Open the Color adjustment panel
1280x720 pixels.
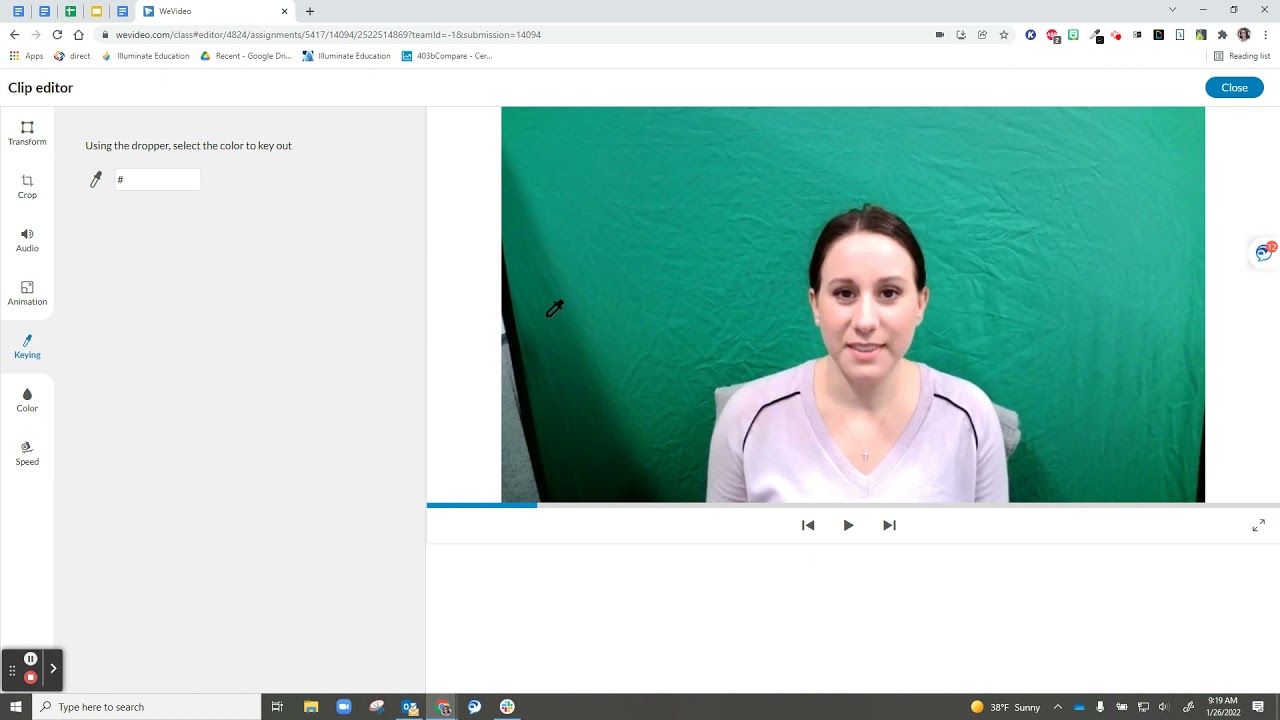(x=27, y=400)
